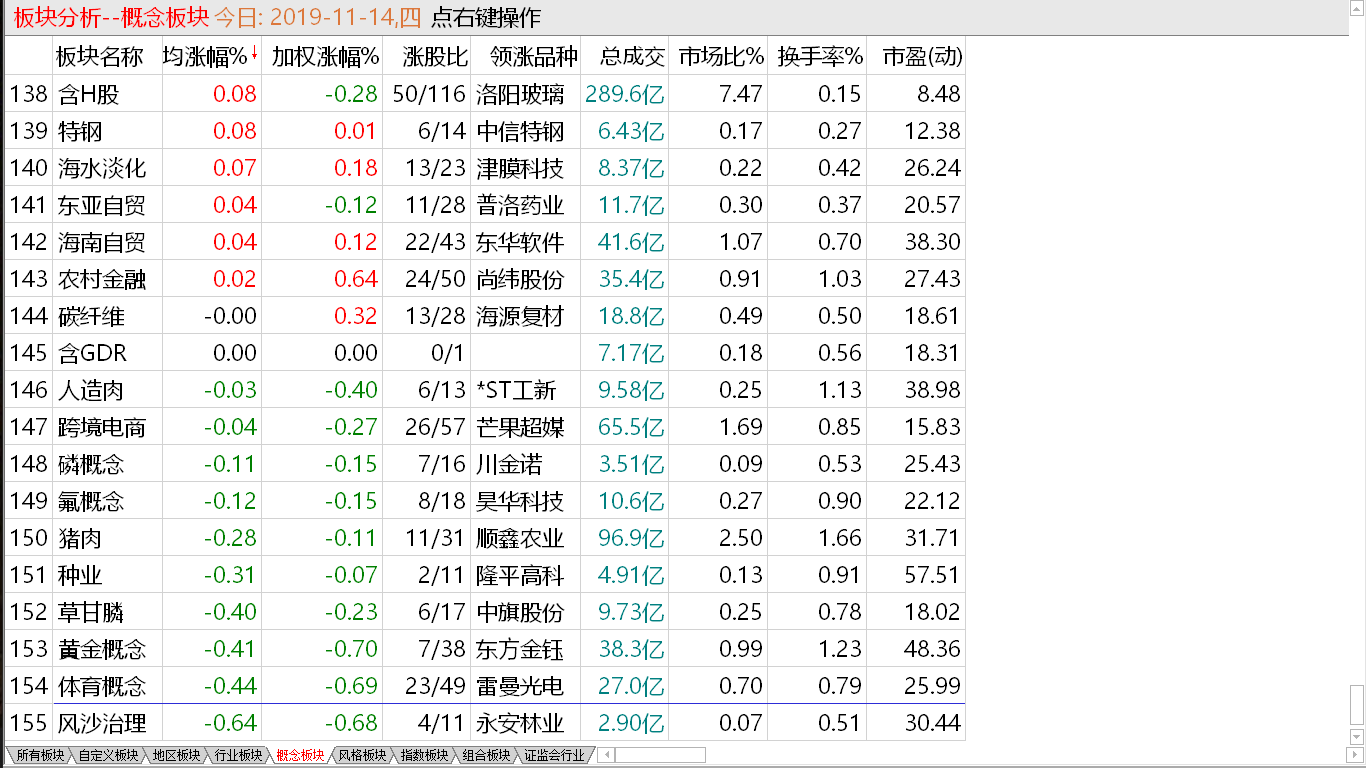
Task: Click leading stock 尚纬股份
Action: point(521,279)
